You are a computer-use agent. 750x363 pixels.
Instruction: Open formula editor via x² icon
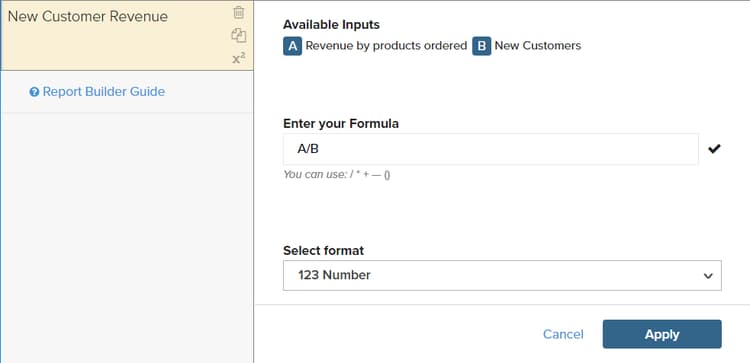pos(239,59)
